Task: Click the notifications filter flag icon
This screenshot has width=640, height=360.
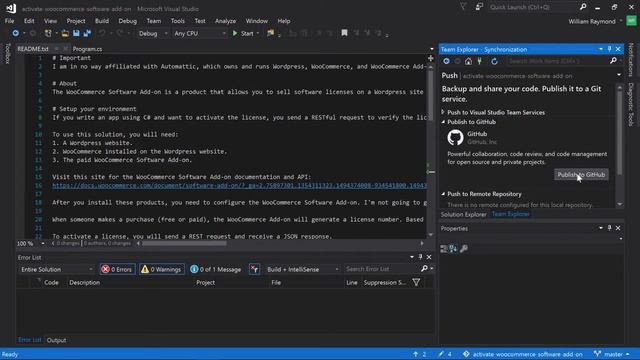Action: (463, 7)
